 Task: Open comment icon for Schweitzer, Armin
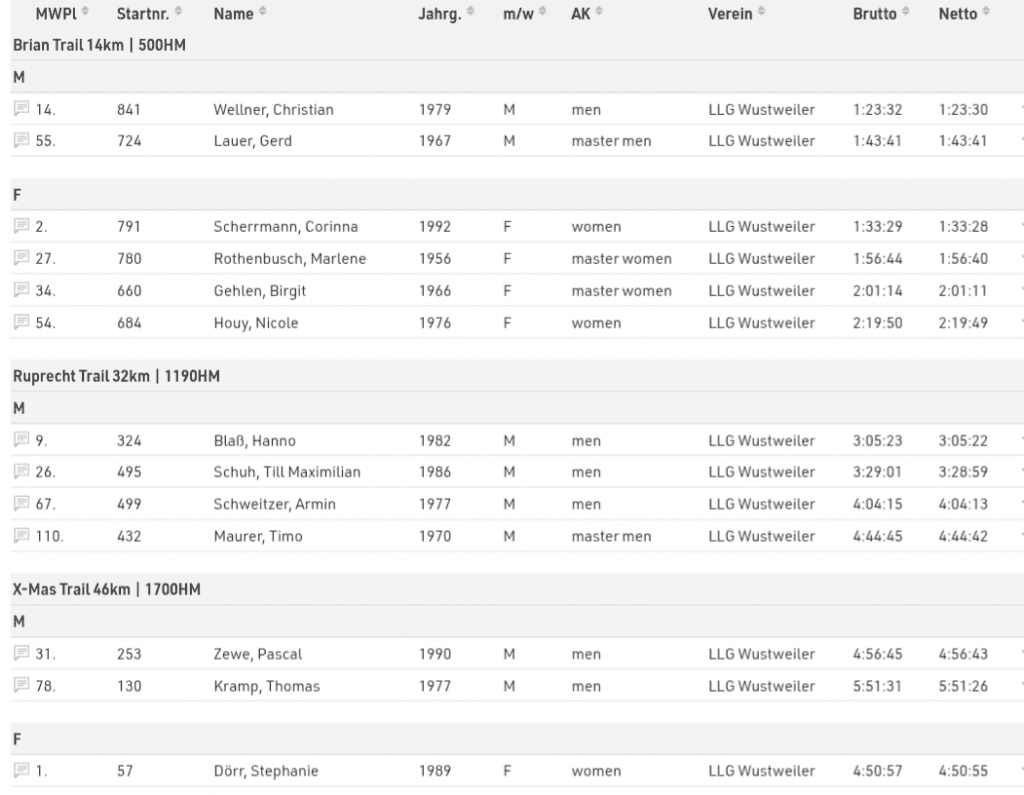[x=22, y=505]
